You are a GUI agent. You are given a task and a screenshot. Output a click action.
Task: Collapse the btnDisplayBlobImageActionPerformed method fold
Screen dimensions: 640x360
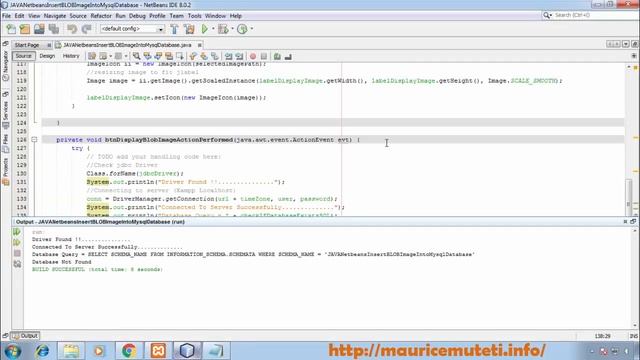tap(34, 140)
